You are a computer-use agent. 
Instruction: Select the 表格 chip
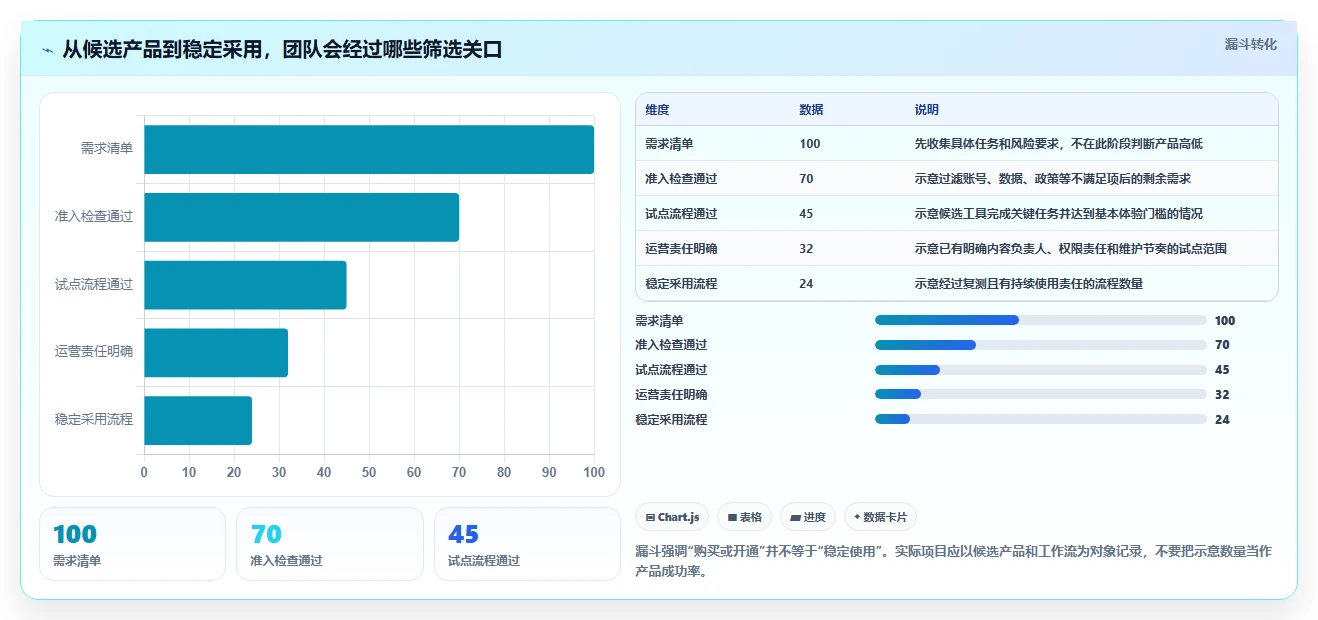[745, 517]
